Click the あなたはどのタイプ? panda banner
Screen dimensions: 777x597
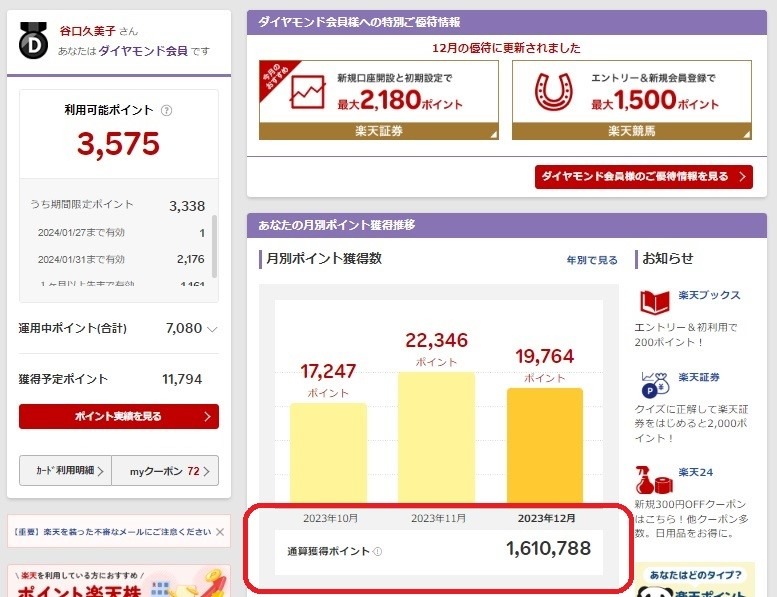(695, 580)
